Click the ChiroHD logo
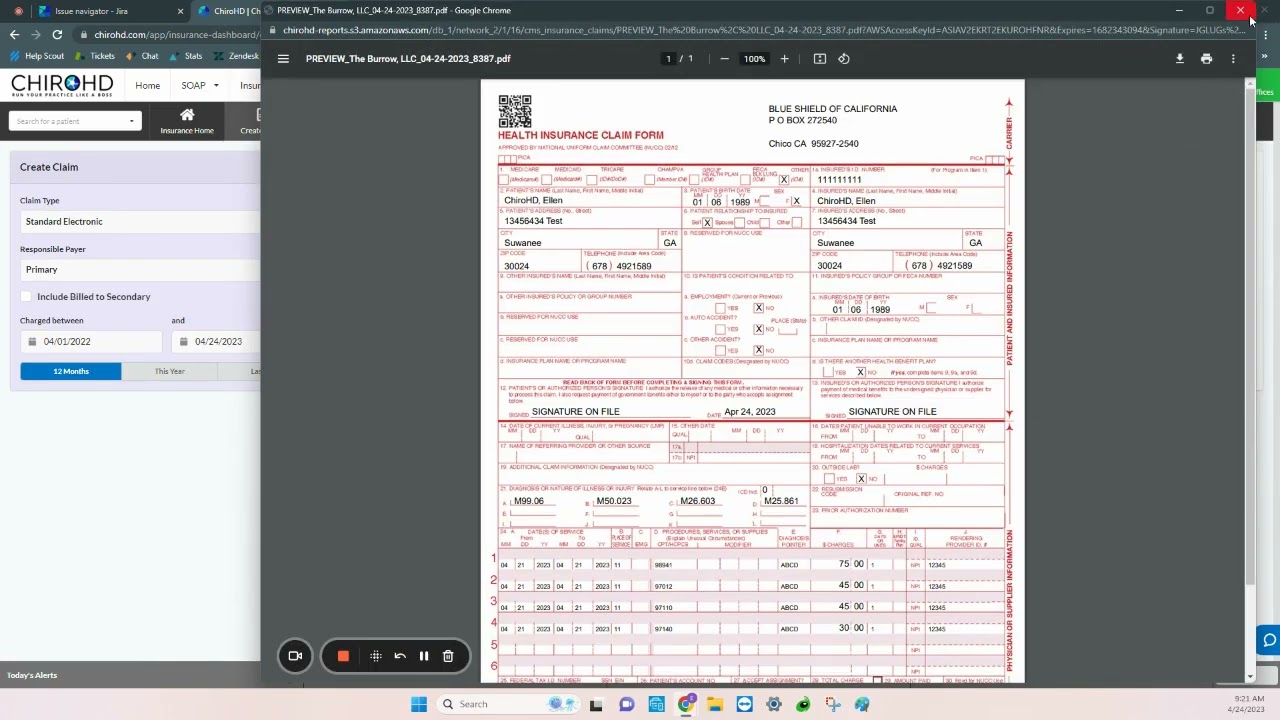The height and width of the screenshot is (720, 1280). click(62, 85)
